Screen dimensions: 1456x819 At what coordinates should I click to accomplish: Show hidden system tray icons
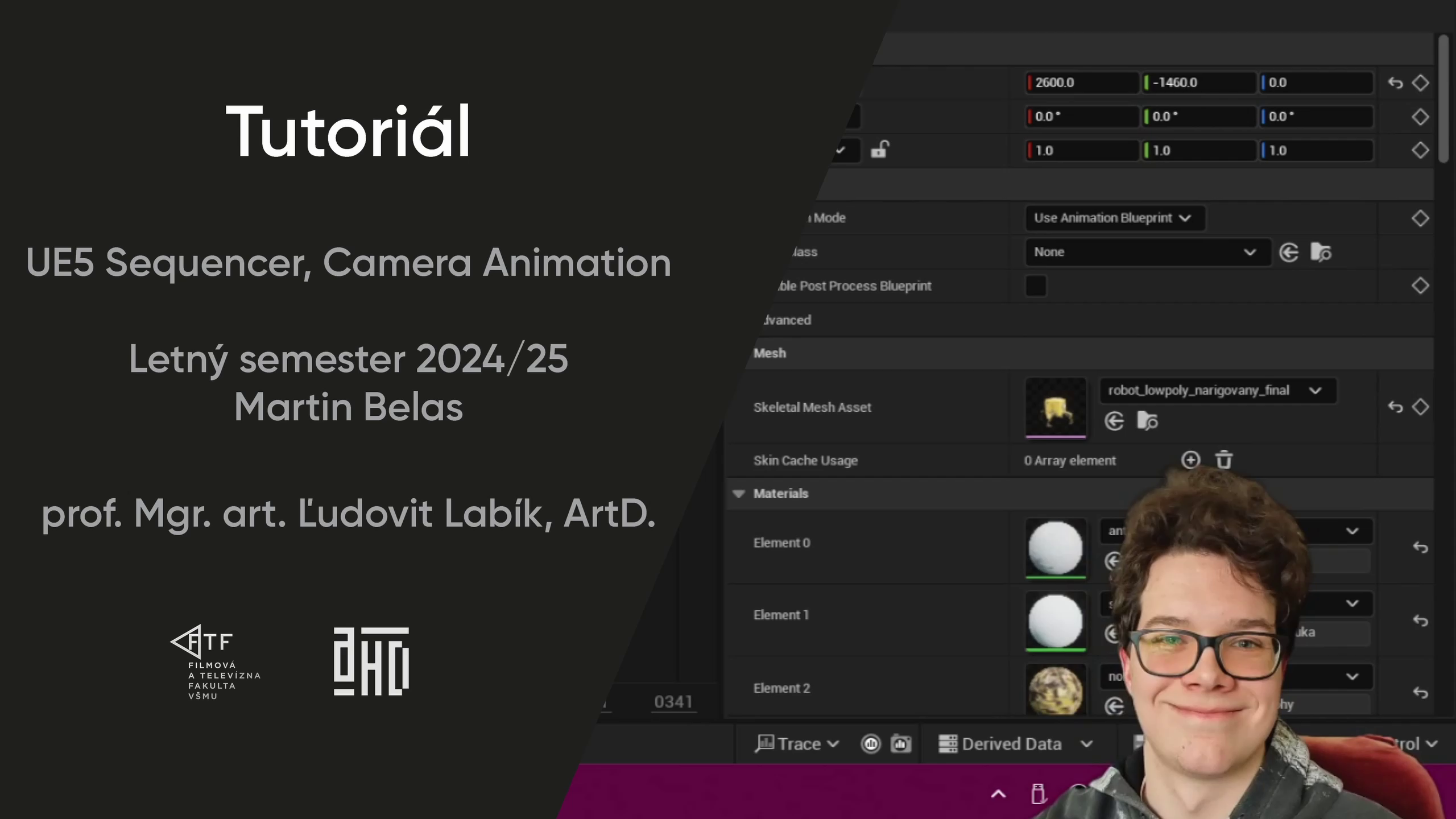[x=998, y=795]
